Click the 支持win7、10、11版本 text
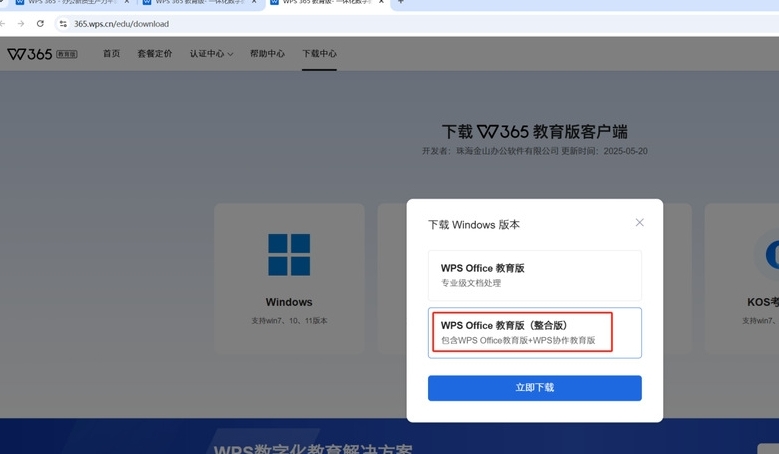 (x=289, y=321)
